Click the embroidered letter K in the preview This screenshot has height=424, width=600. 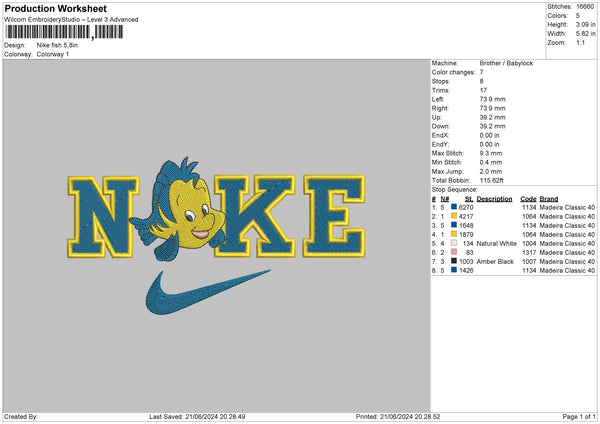[x=254, y=216]
